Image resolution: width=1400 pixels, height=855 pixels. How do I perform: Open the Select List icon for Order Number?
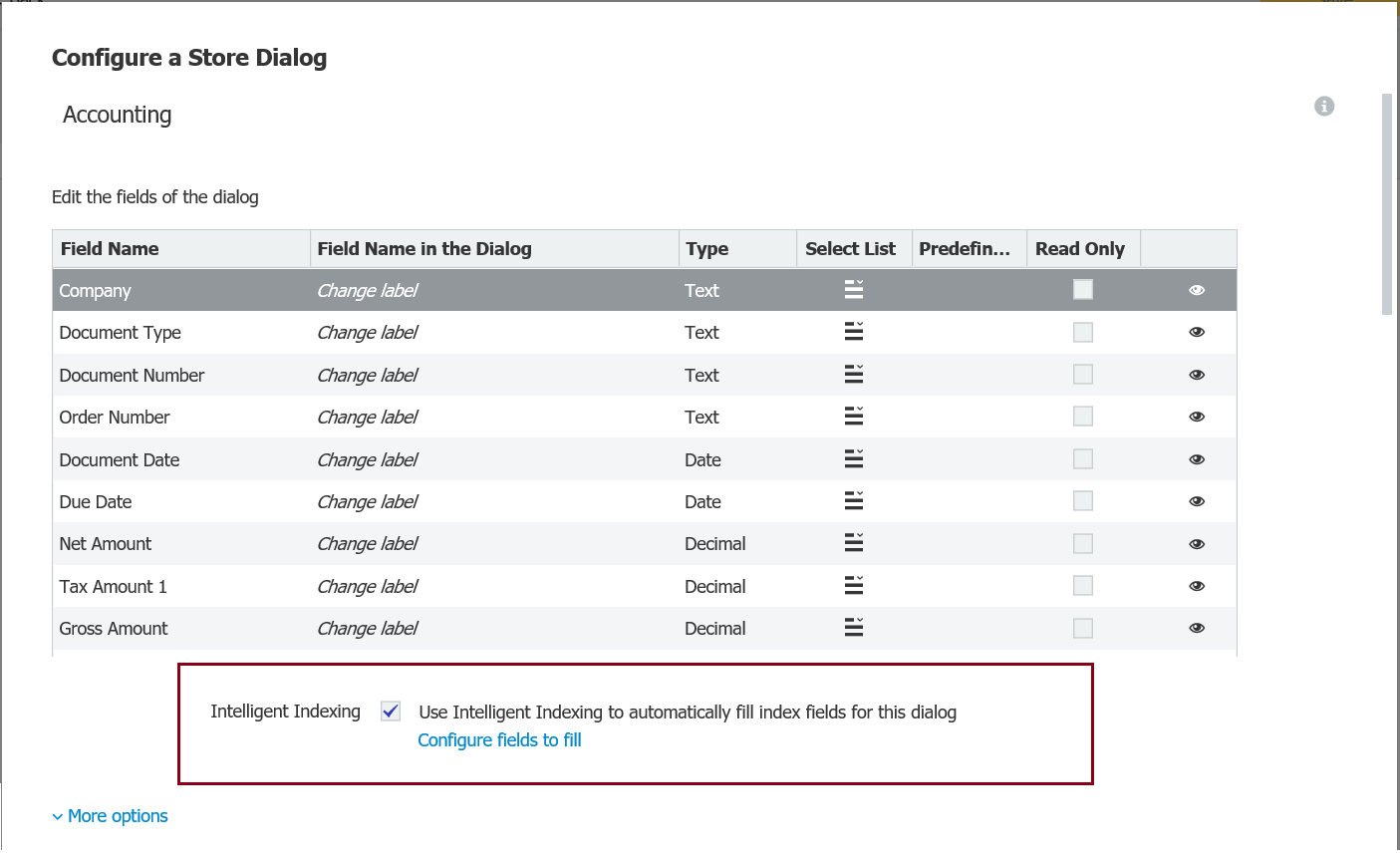(x=853, y=416)
